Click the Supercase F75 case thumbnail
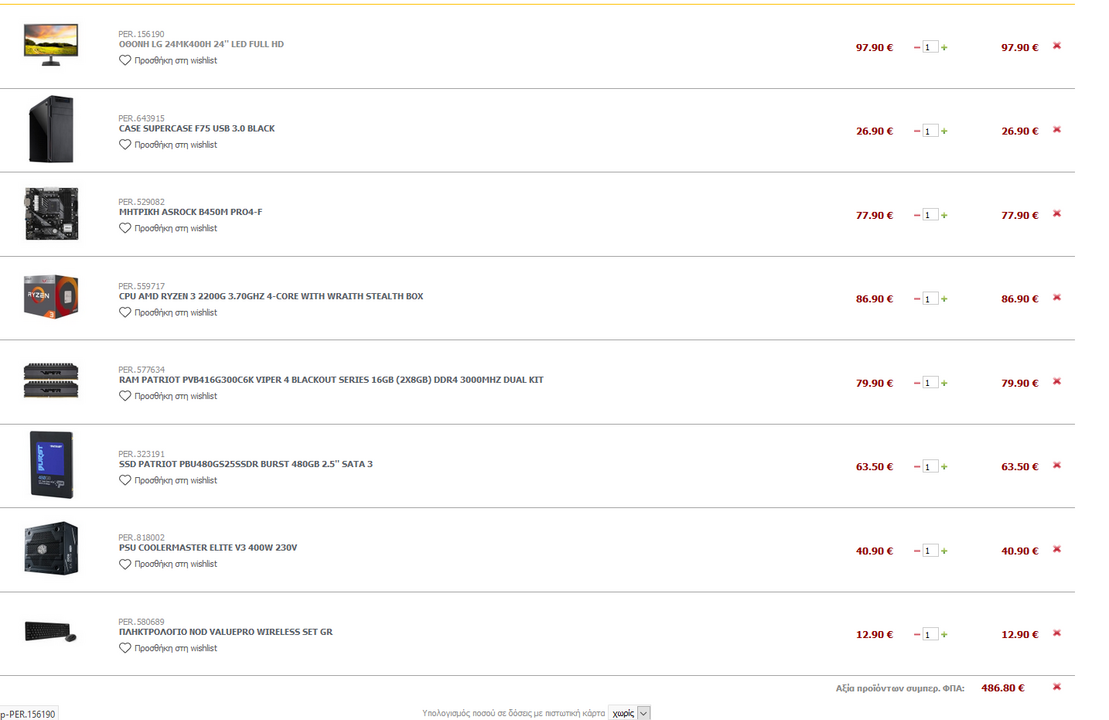This screenshot has height=720, width=1109. pyautogui.click(x=51, y=129)
